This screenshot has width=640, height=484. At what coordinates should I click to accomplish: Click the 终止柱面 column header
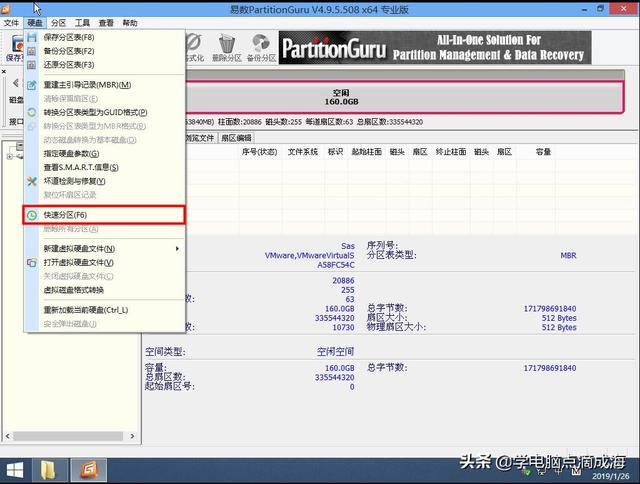(x=451, y=152)
